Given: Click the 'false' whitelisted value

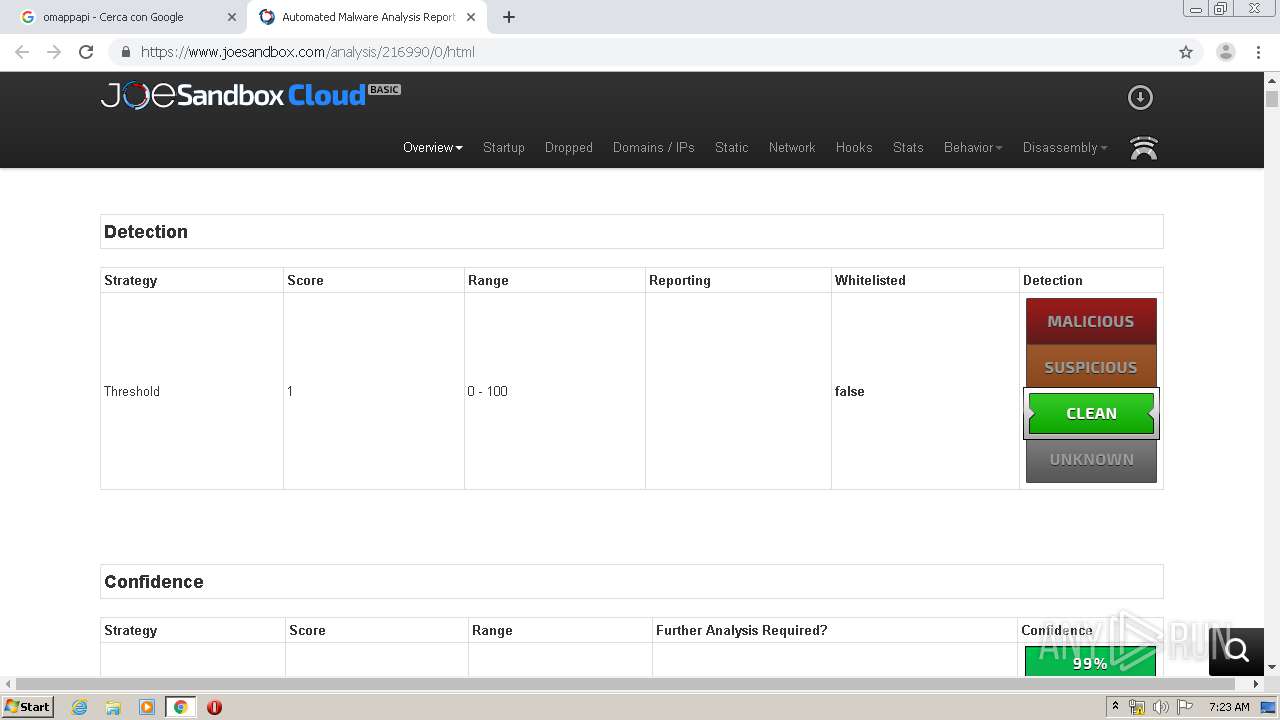Looking at the screenshot, I should tap(850, 391).
